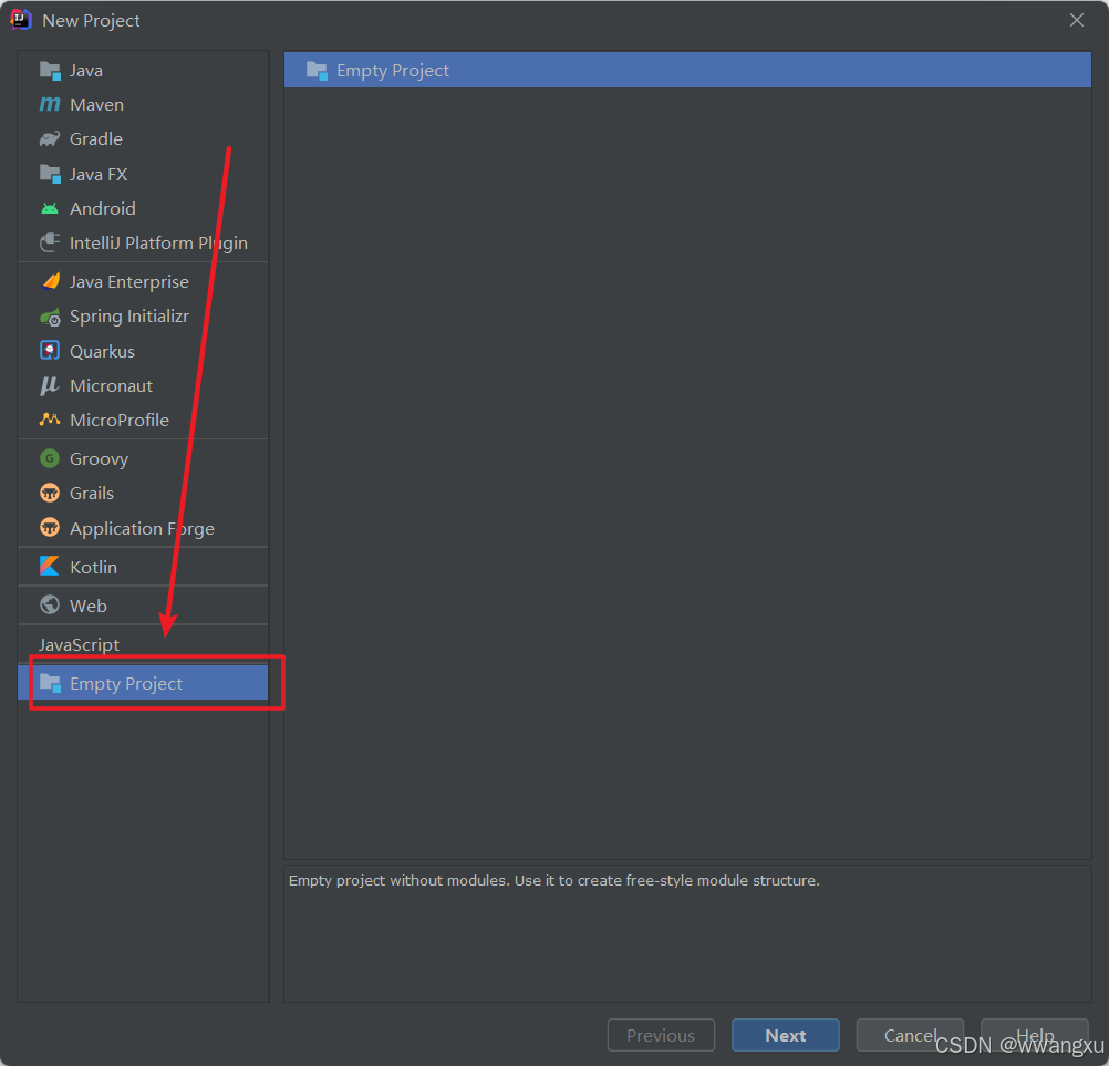This screenshot has height=1066, width=1109.
Task: Click the 'Empty project without modules' description text
Action: 554,881
